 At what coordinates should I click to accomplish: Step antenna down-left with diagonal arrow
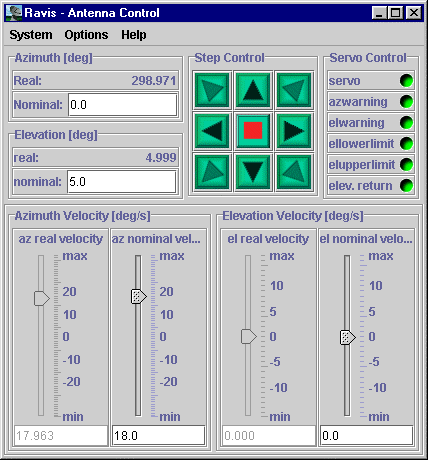[212, 172]
